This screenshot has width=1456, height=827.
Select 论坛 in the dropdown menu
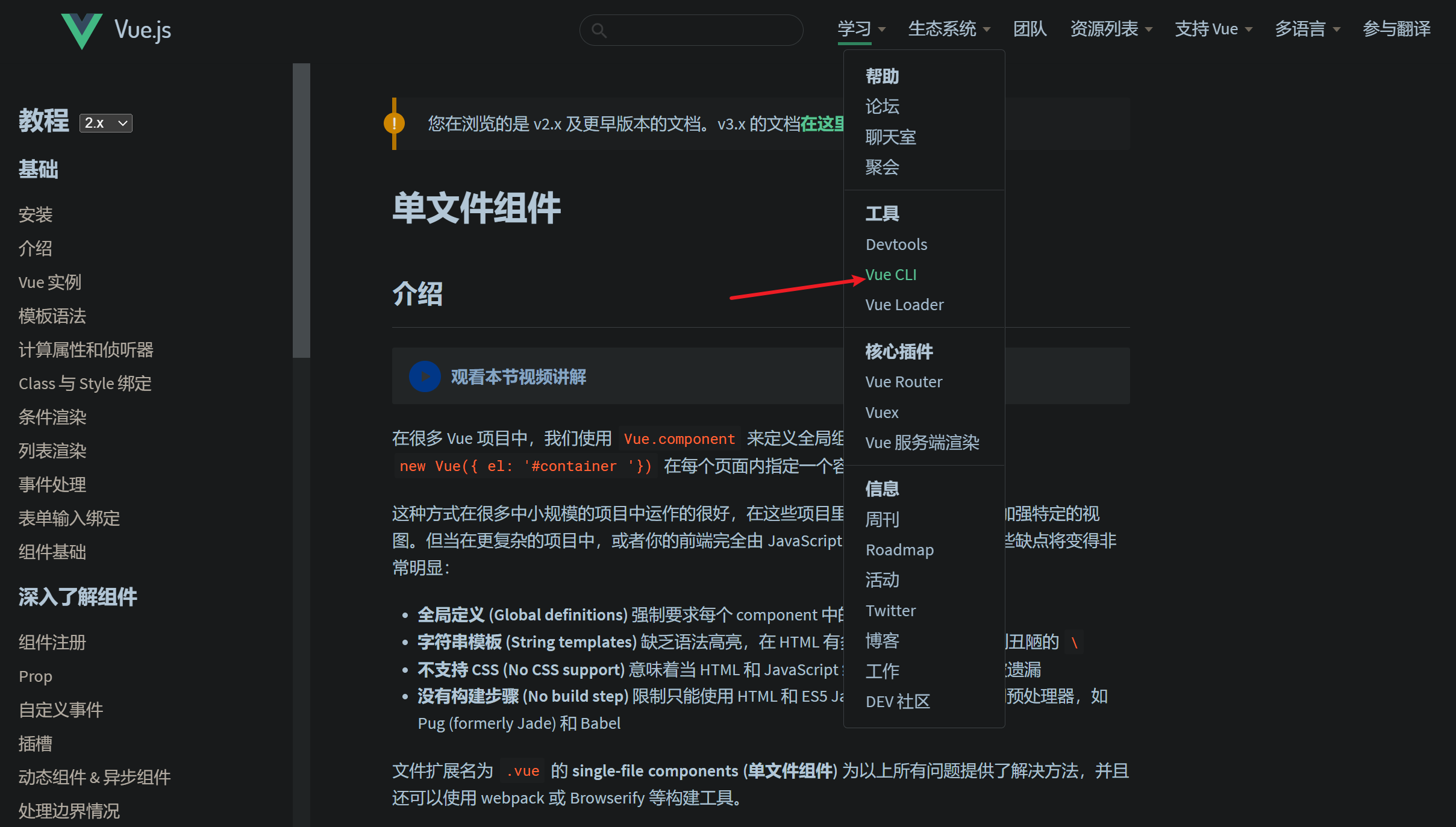tap(882, 107)
